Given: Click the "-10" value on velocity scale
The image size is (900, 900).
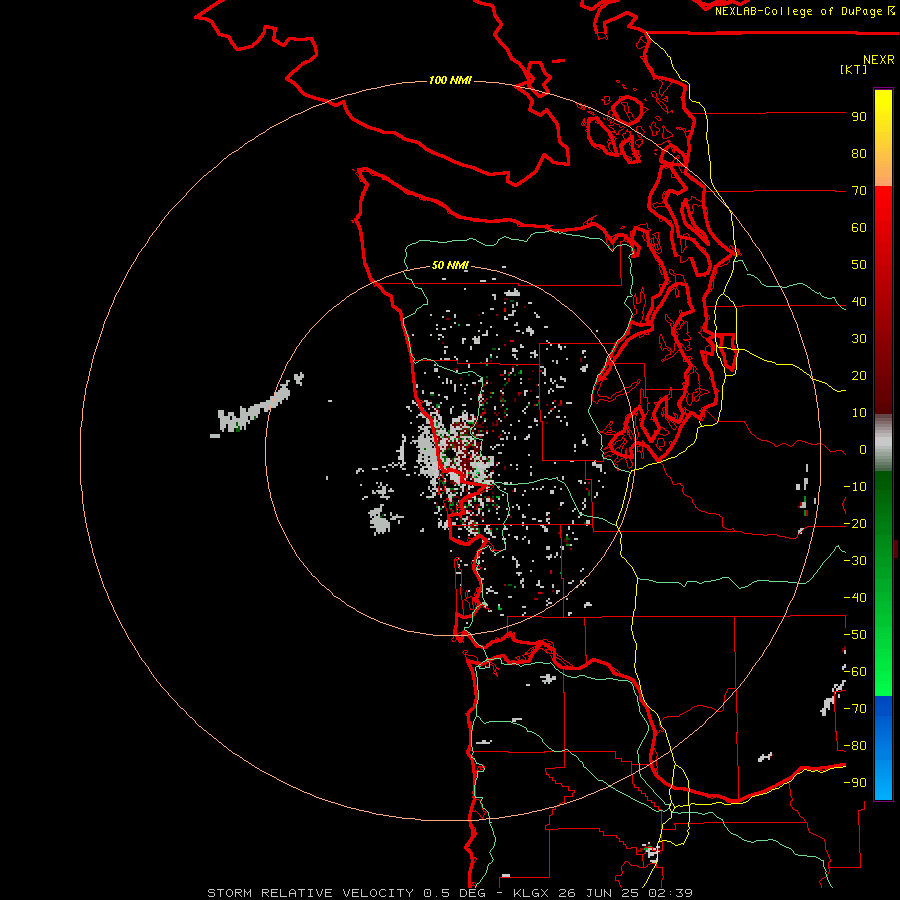Looking at the screenshot, I should click(855, 487).
